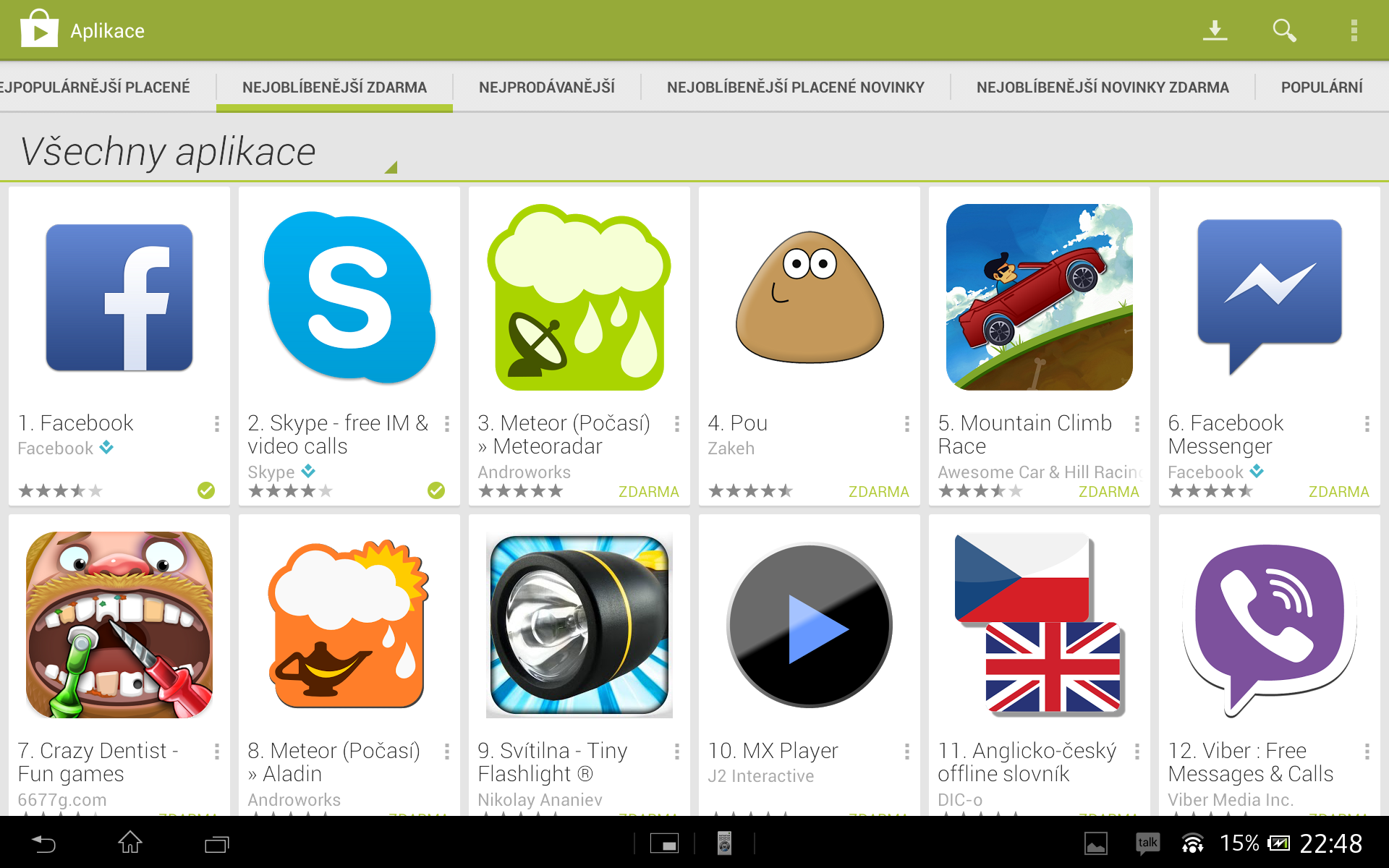
Task: Tap the search magnifier icon
Action: coord(1284,30)
